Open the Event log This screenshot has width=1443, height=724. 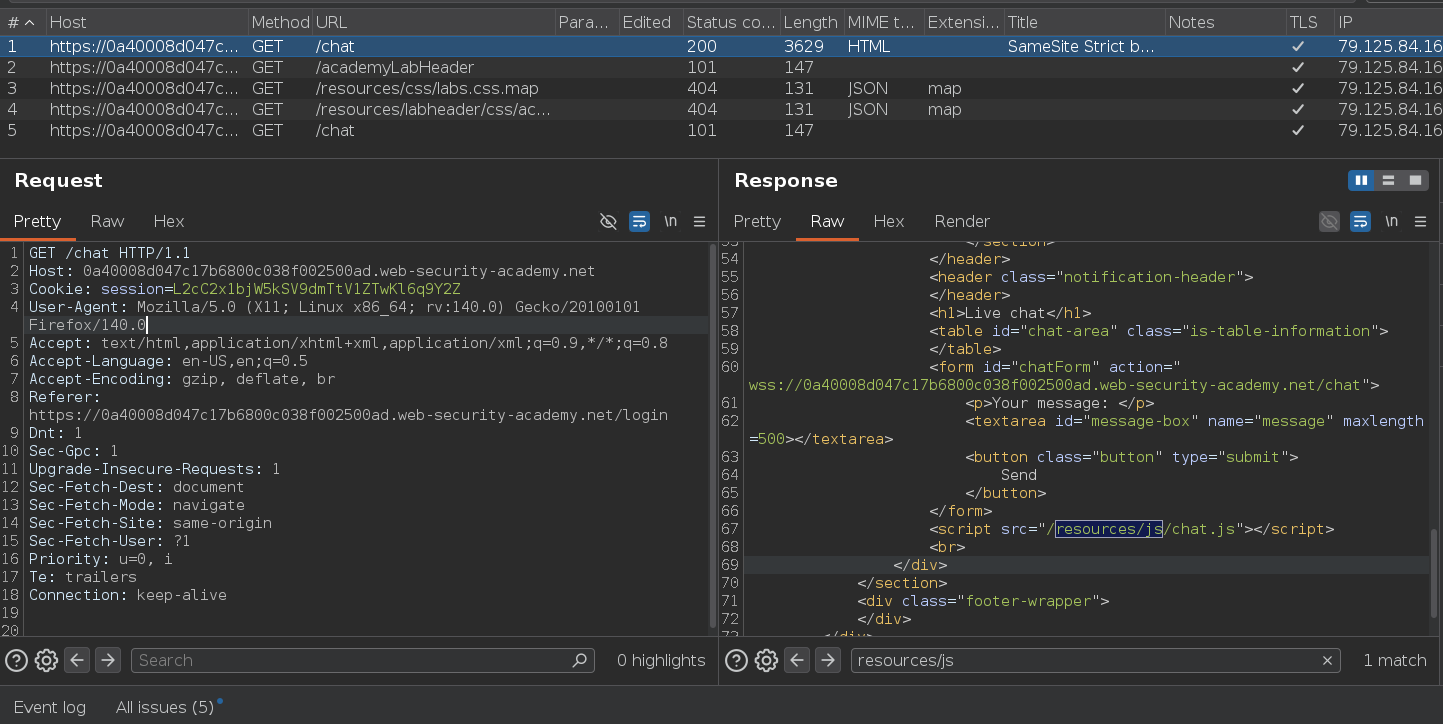(50, 707)
